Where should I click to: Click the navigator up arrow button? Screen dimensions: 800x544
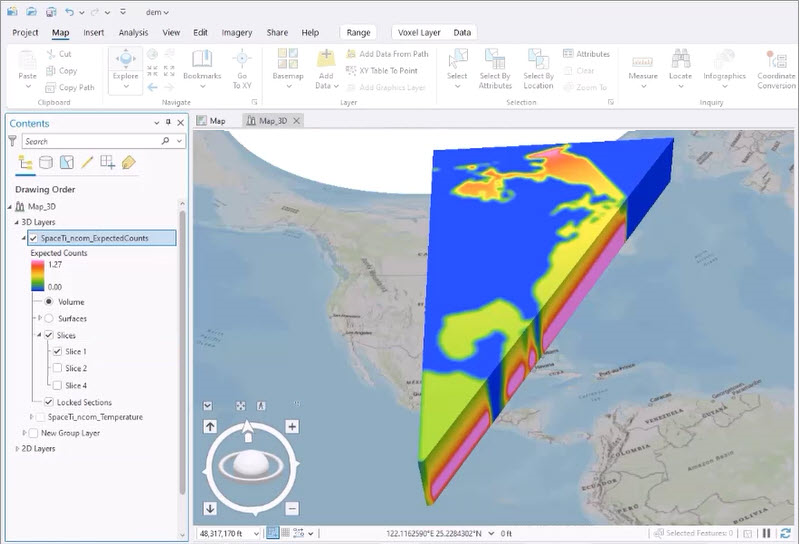210,427
